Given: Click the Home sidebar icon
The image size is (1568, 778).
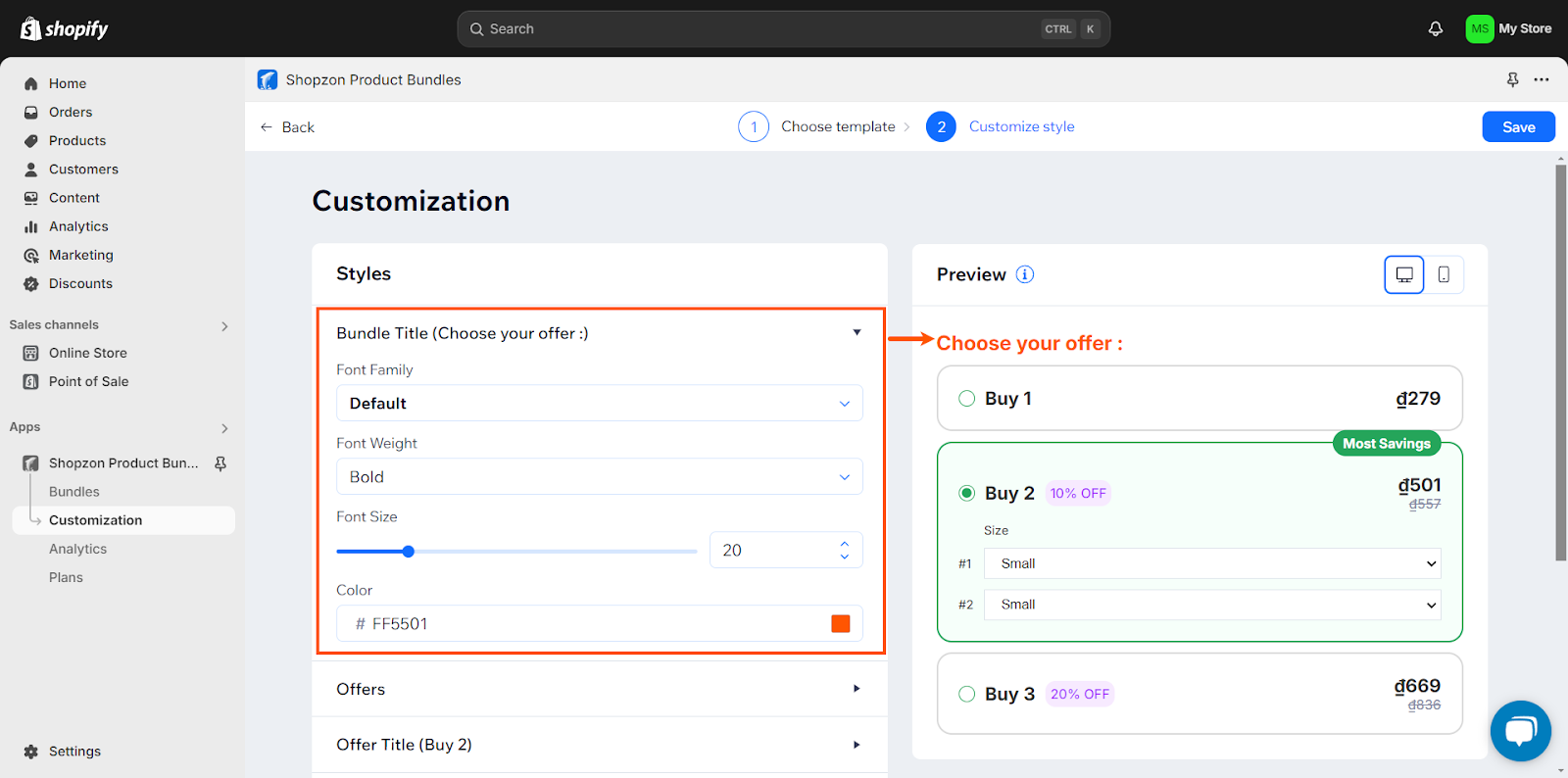Looking at the screenshot, I should tap(31, 83).
